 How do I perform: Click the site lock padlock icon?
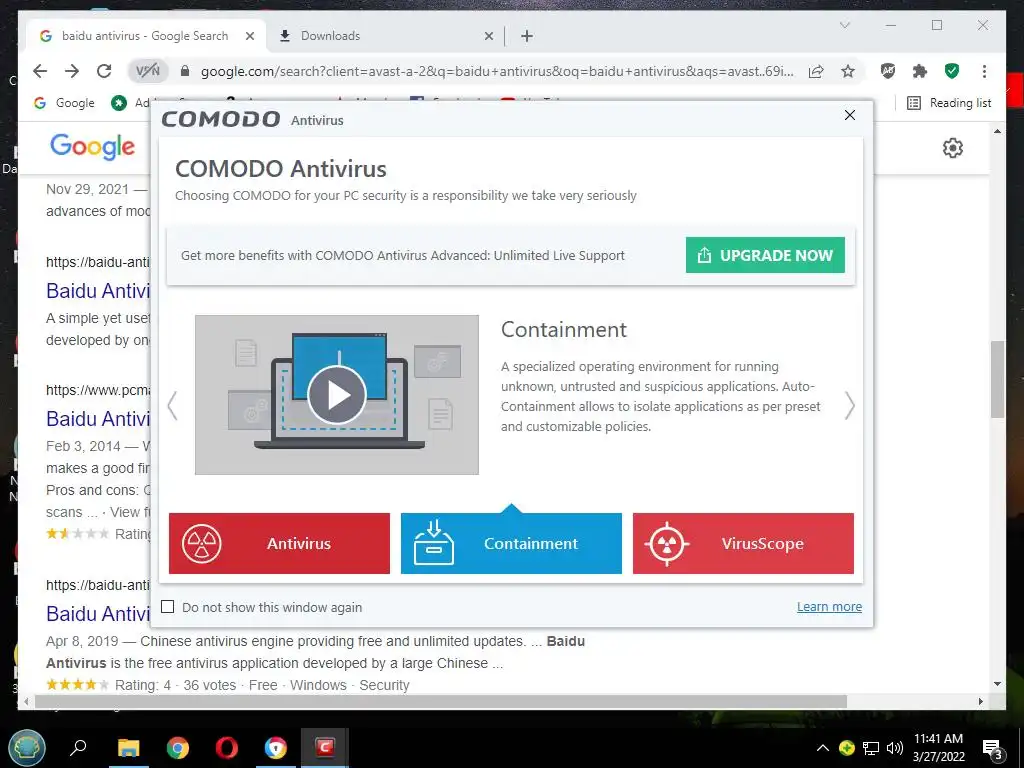pos(185,71)
